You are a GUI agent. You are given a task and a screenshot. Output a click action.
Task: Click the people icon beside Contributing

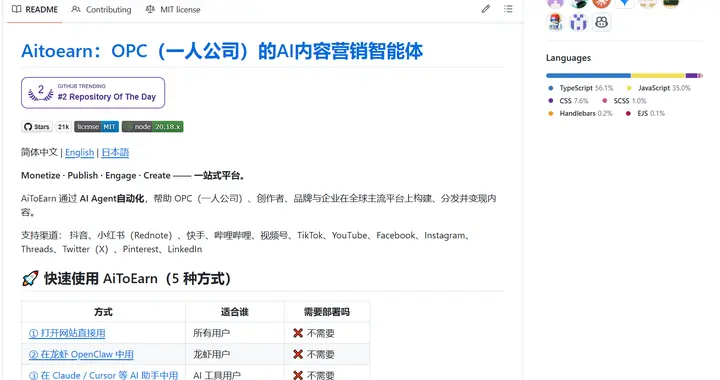pyautogui.click(x=76, y=9)
